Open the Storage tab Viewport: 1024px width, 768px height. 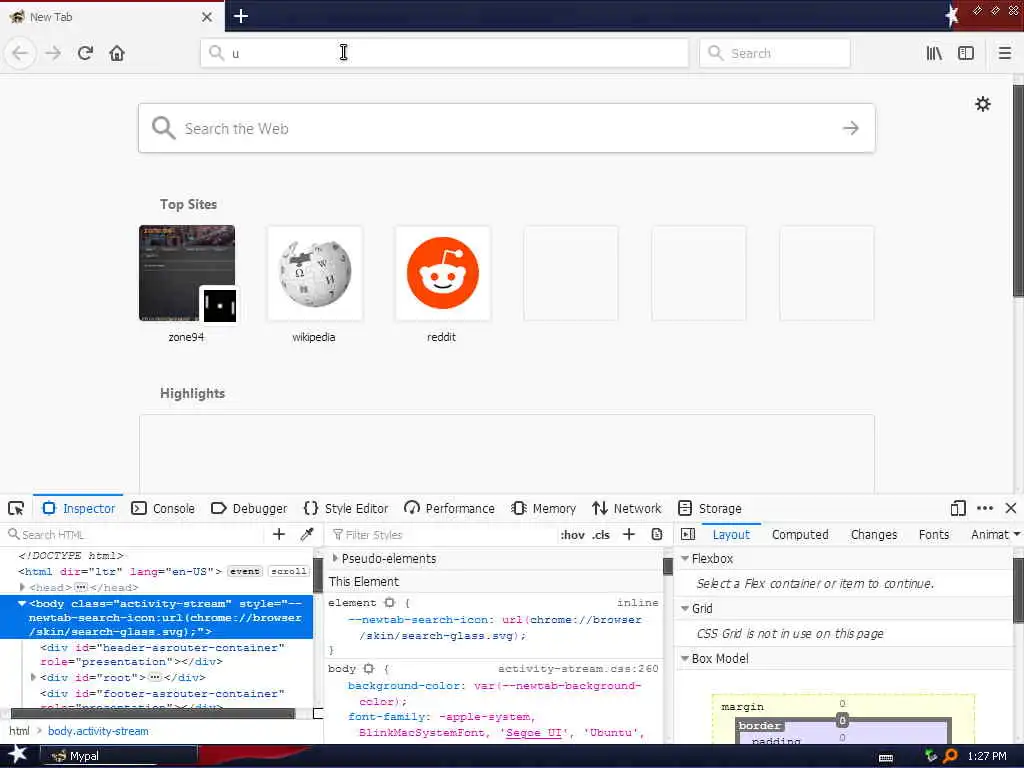coord(710,508)
